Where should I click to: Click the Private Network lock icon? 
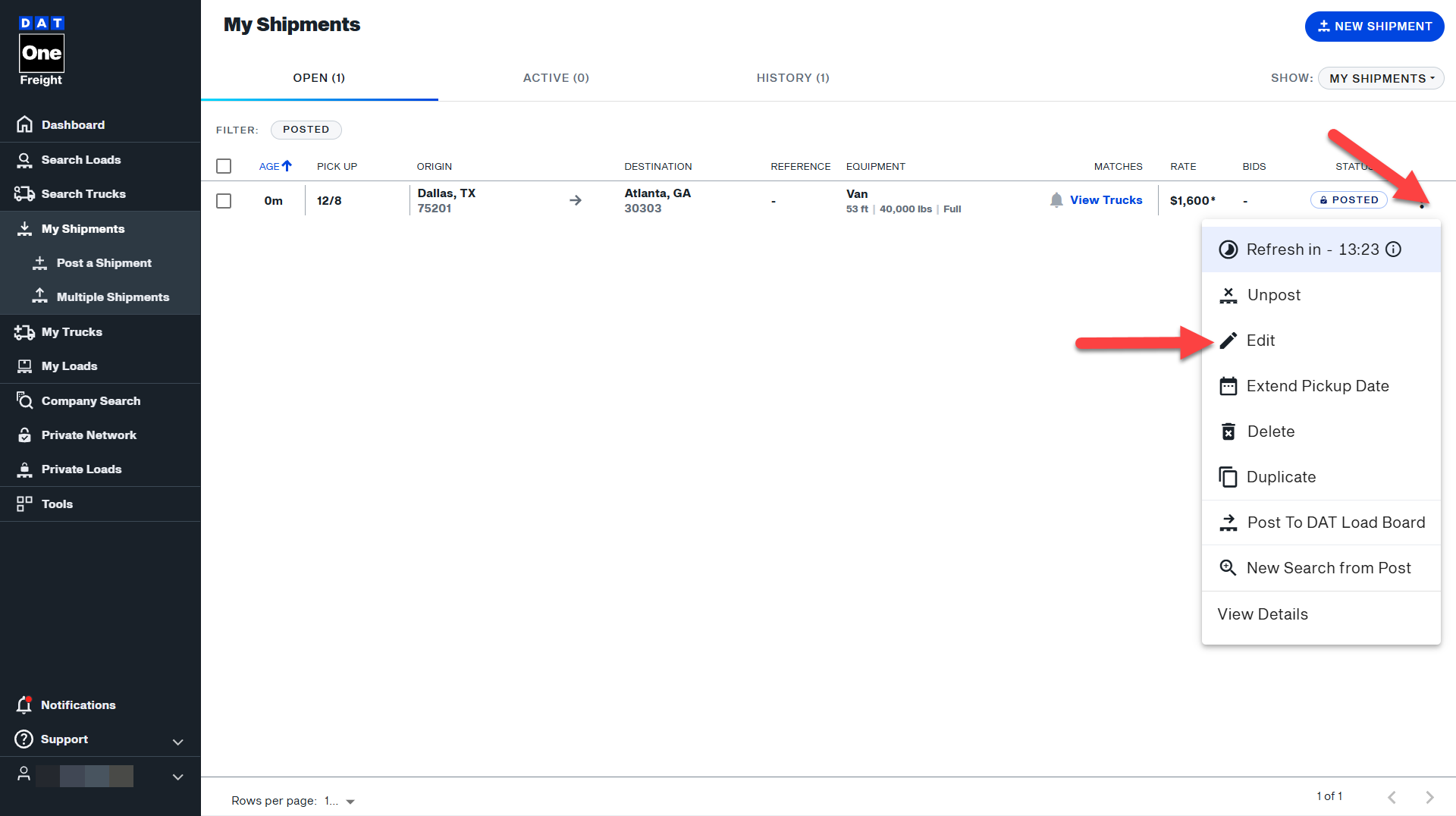pos(24,435)
